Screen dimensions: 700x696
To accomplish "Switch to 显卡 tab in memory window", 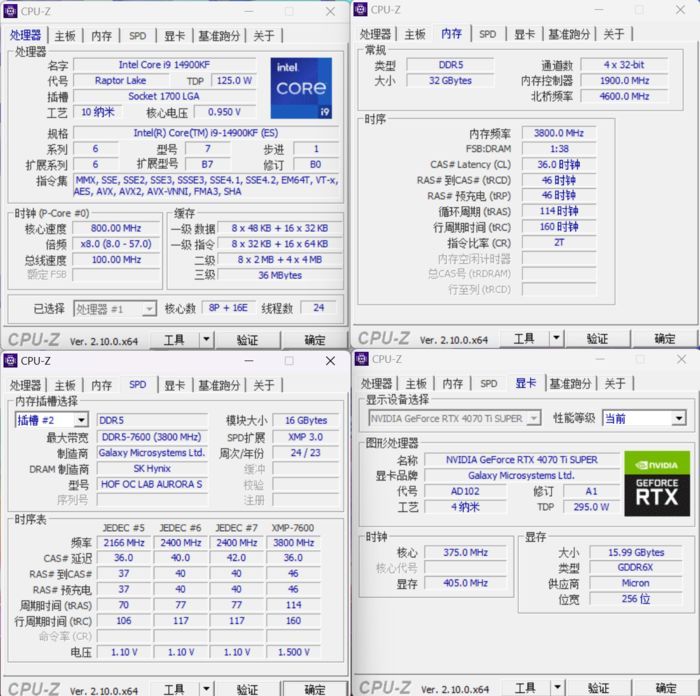I will tap(524, 34).
